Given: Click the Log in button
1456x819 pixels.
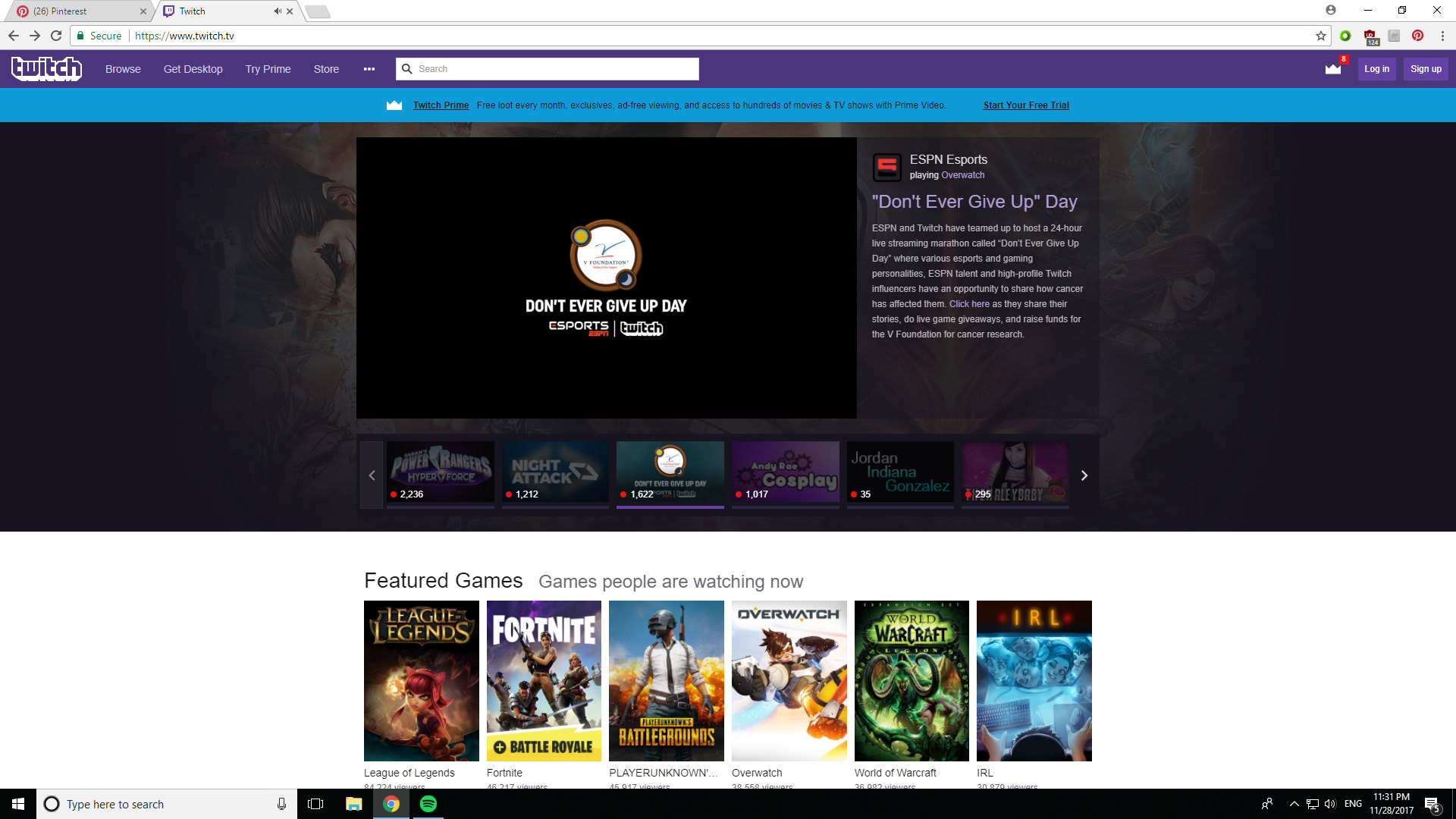Looking at the screenshot, I should pos(1376,69).
